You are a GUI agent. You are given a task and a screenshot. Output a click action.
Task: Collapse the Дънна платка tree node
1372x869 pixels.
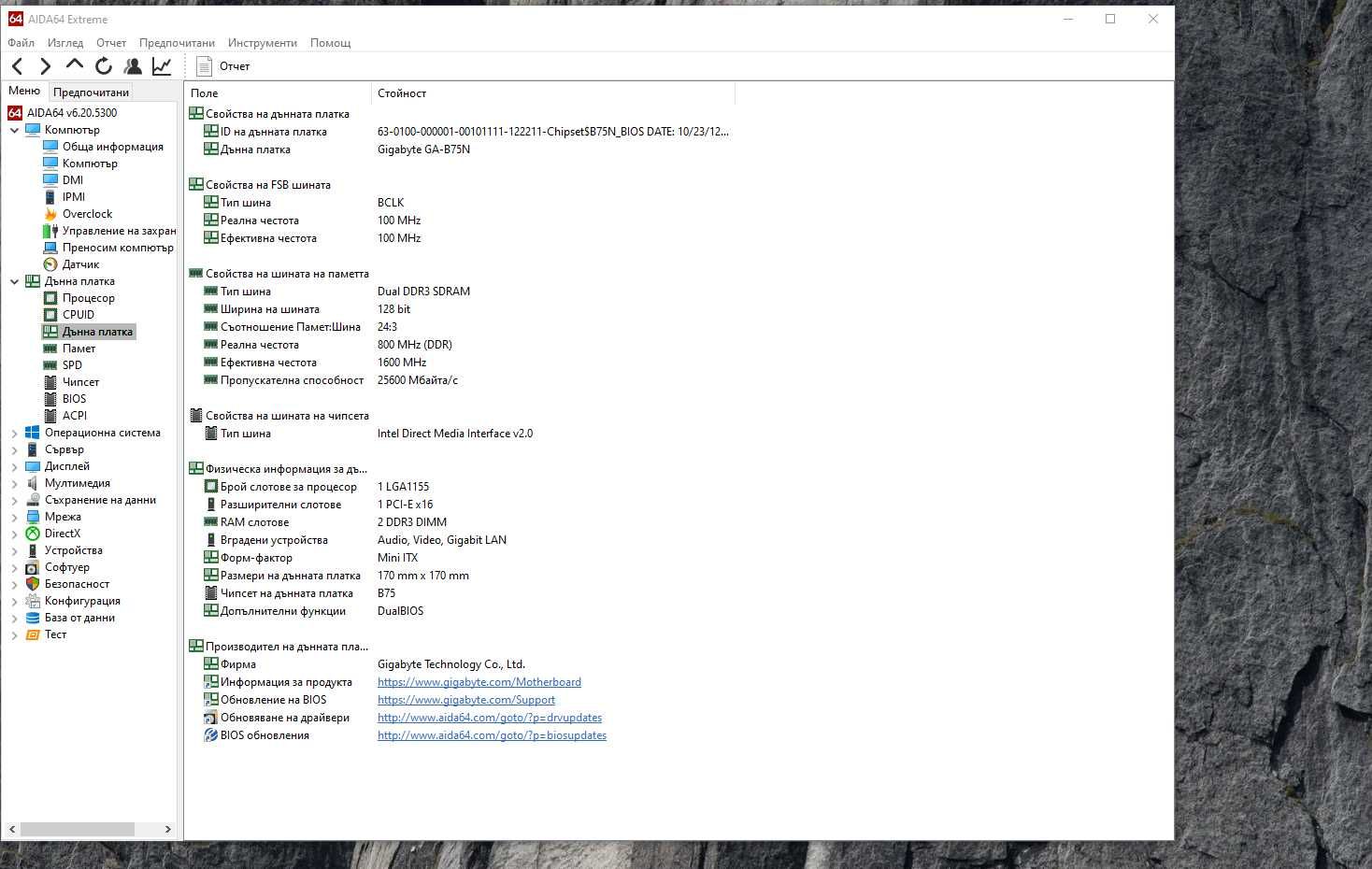pos(14,281)
